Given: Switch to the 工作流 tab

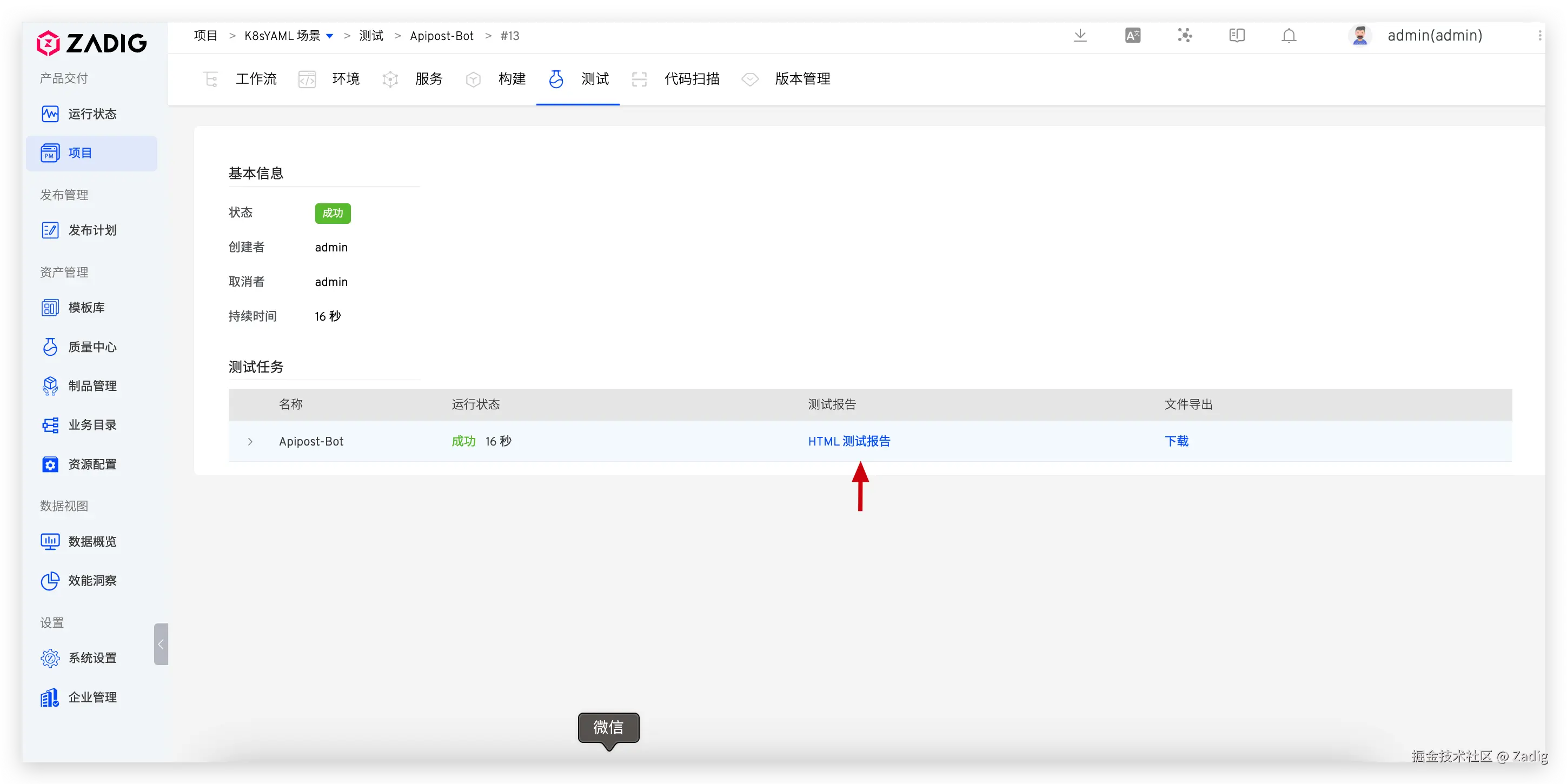Looking at the screenshot, I should tap(255, 79).
